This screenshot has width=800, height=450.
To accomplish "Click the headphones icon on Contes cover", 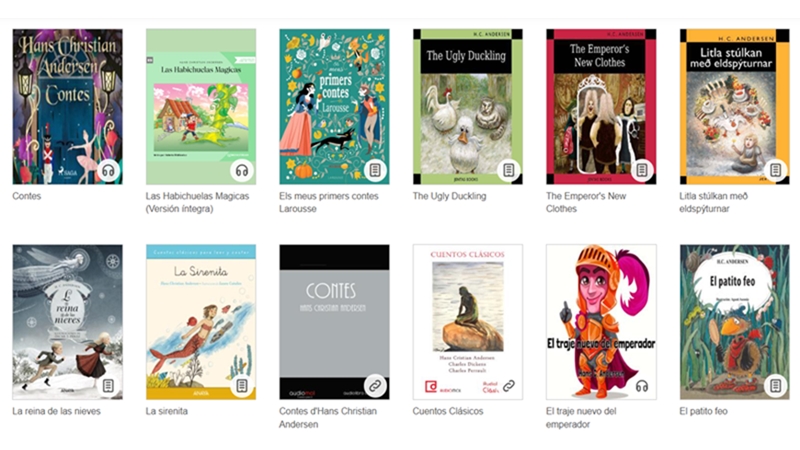I will (x=108, y=170).
